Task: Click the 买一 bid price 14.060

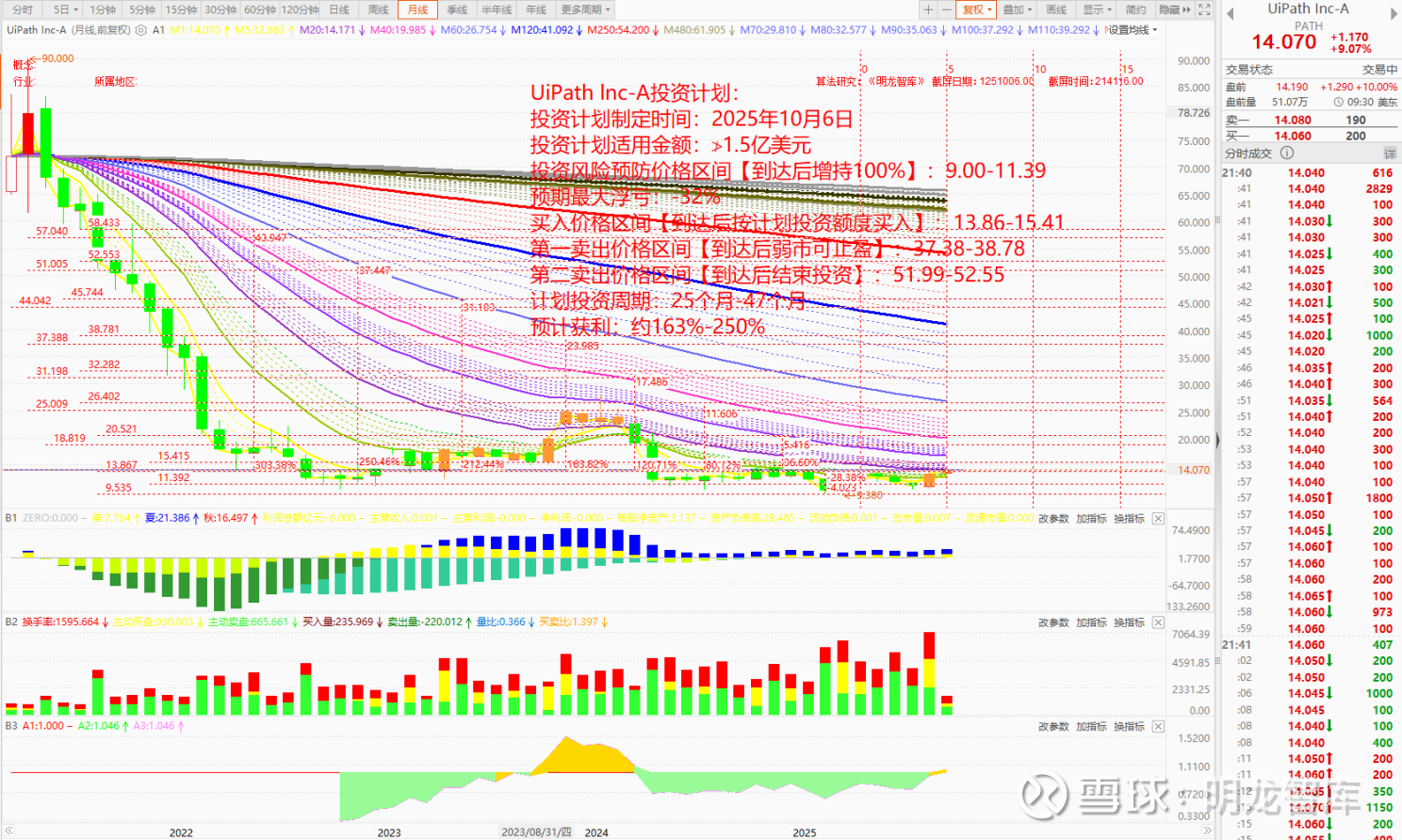Action: pos(1293,136)
